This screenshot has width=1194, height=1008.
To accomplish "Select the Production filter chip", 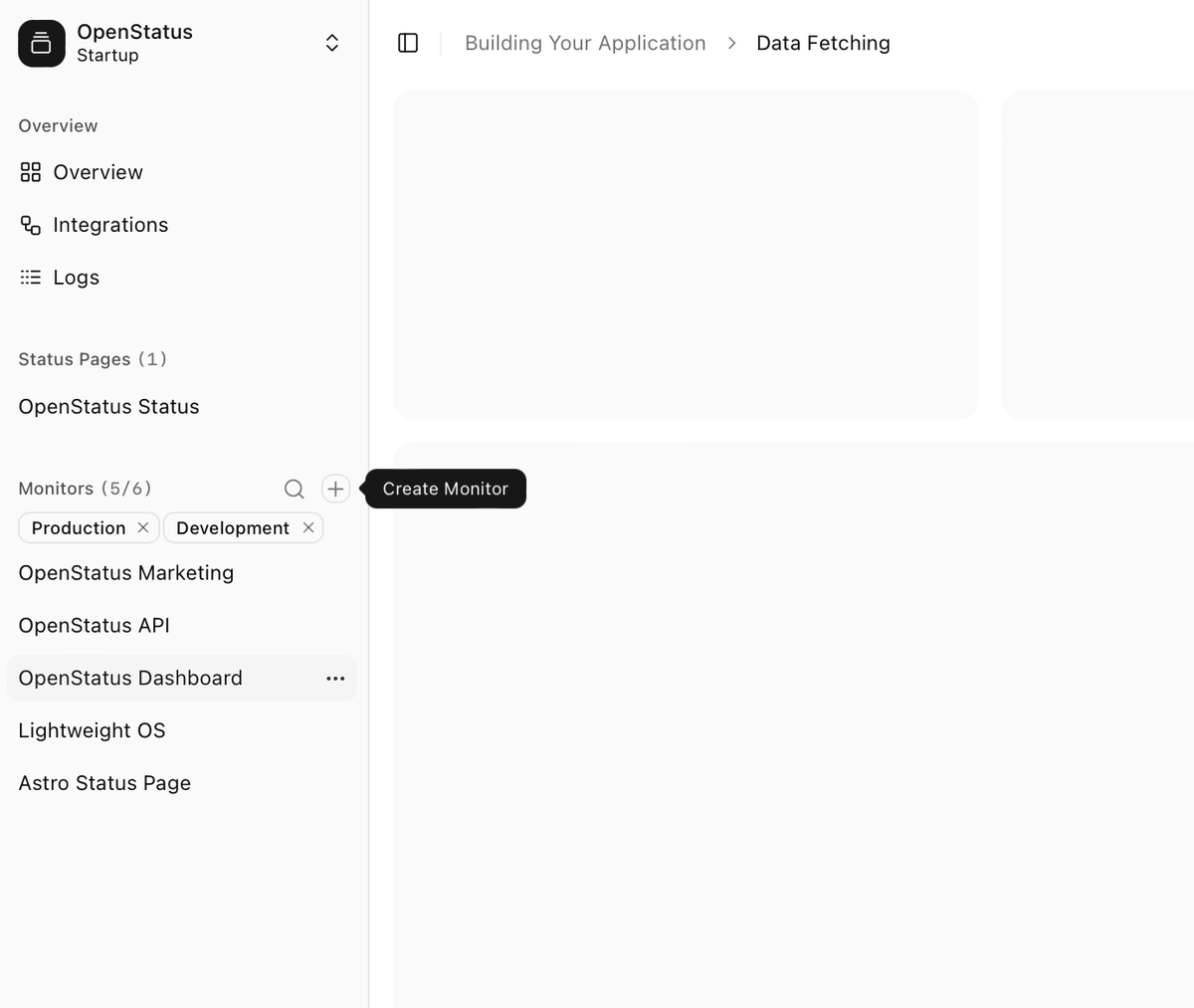I will click(89, 527).
